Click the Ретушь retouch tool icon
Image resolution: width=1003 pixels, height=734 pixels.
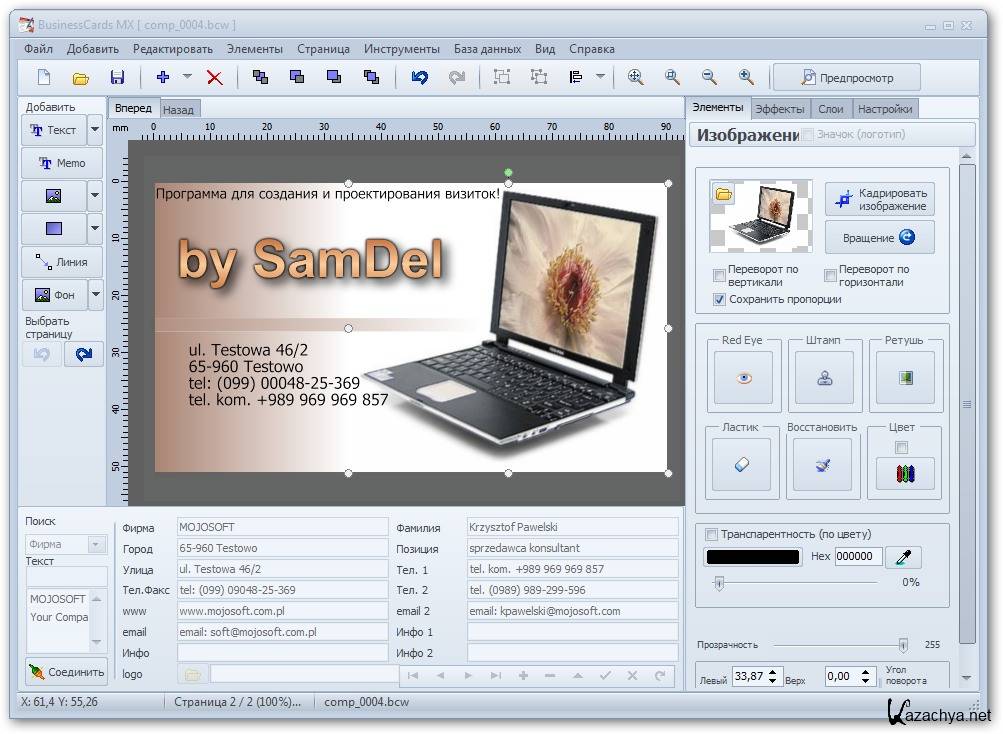[x=905, y=378]
